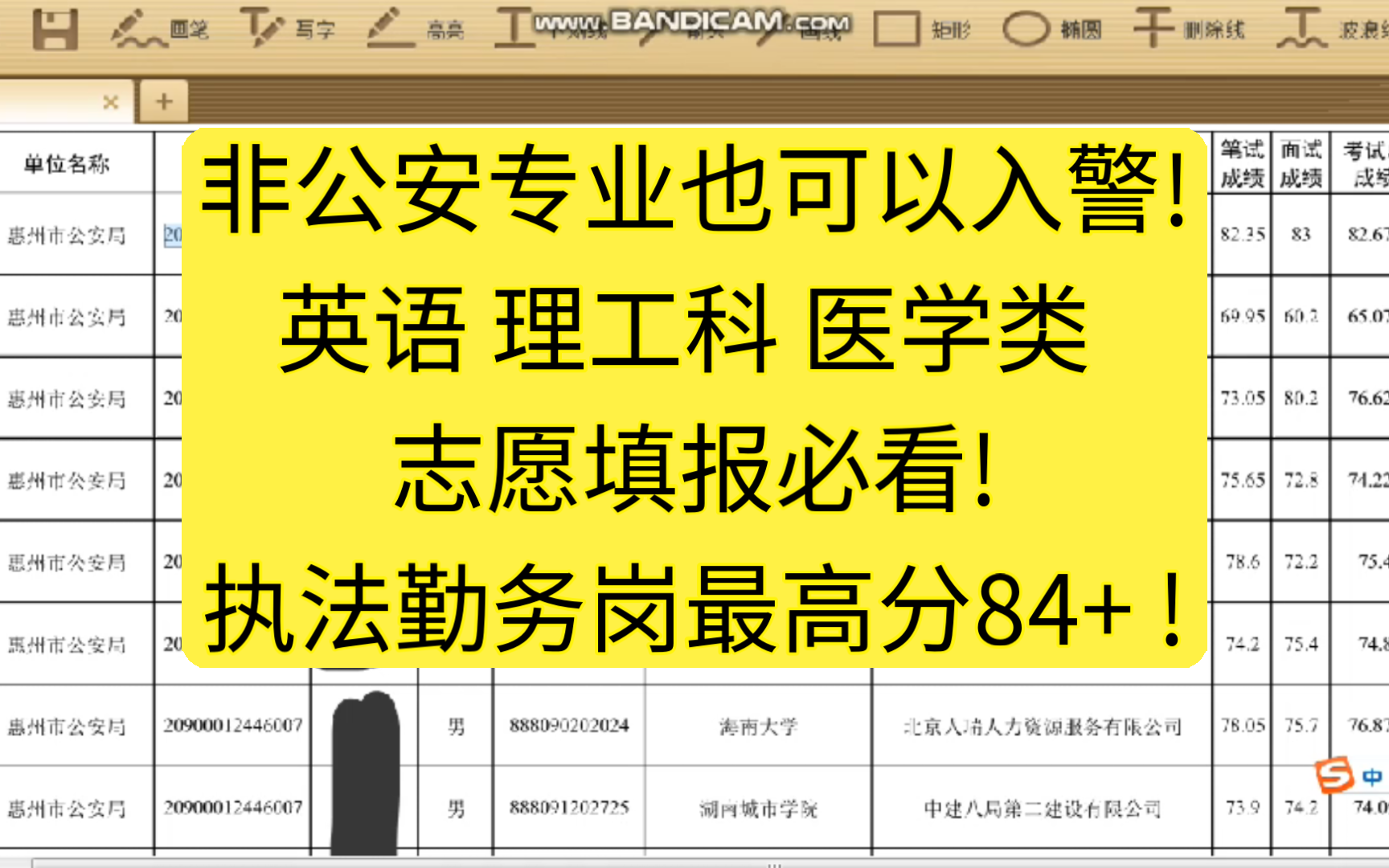Select the 矩形 rectangle tool
The image size is (1389, 868).
[922, 30]
